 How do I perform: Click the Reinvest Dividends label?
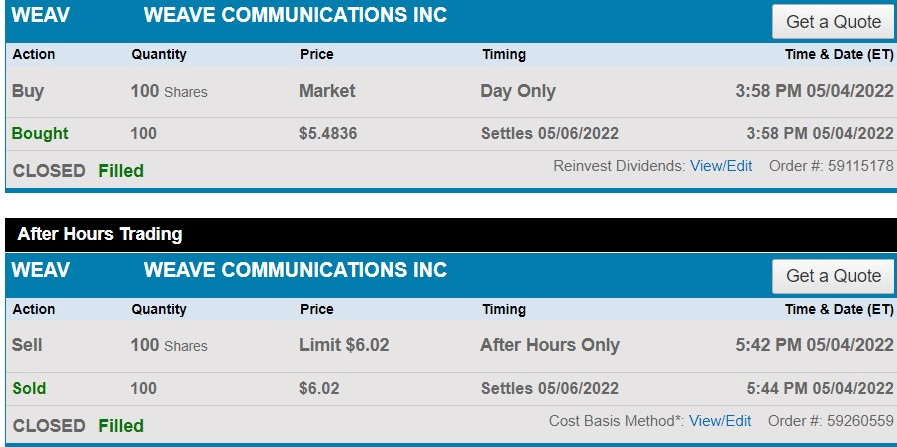click(619, 166)
